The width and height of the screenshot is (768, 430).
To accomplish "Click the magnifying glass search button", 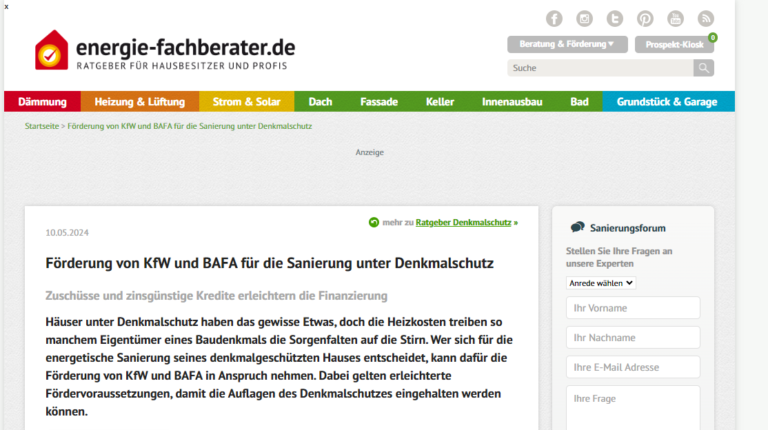I will click(x=704, y=68).
